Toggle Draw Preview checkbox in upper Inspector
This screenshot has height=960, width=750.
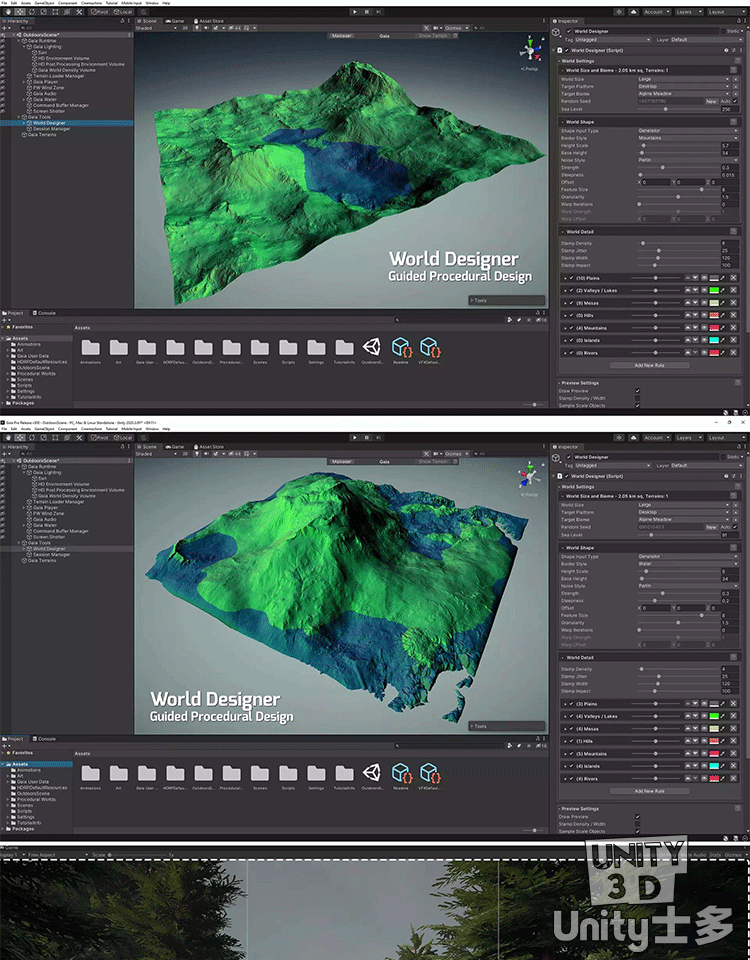pos(637,391)
